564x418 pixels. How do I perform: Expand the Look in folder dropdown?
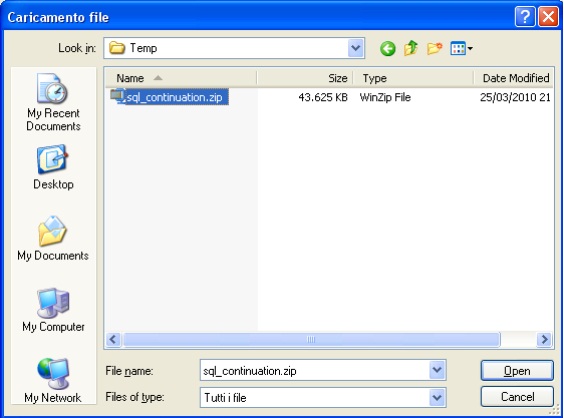click(356, 48)
